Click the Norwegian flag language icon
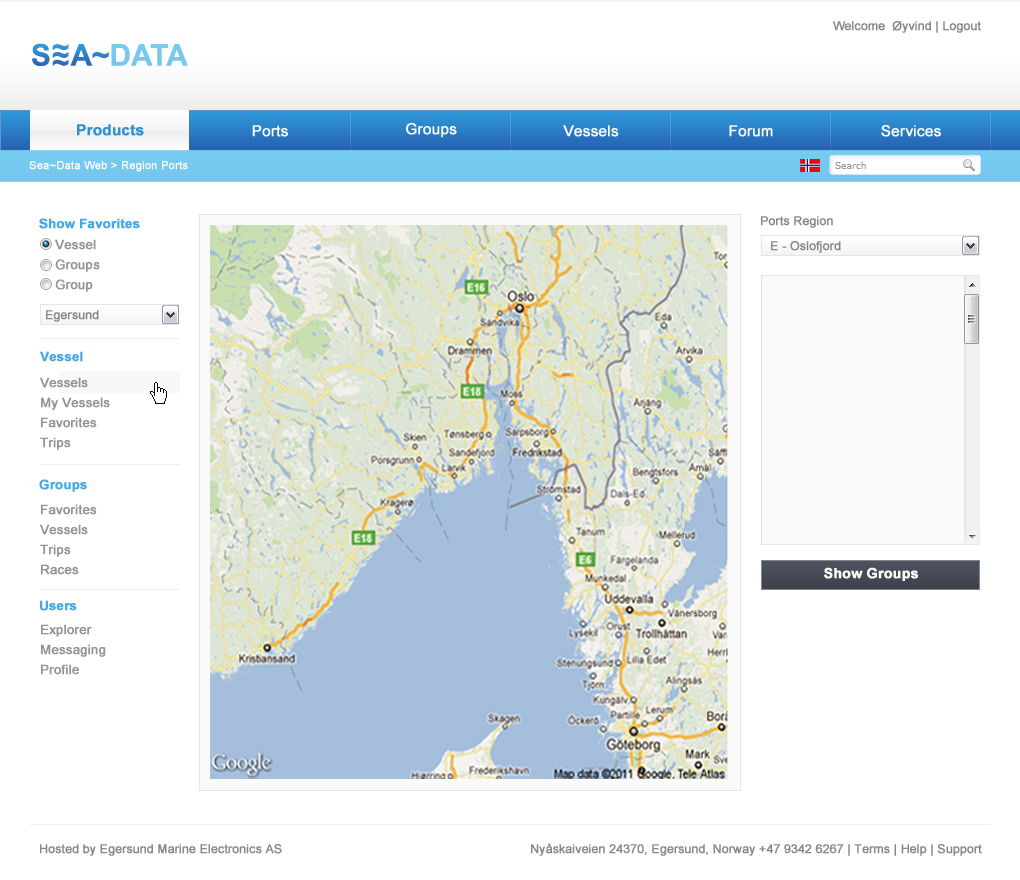 [x=810, y=165]
